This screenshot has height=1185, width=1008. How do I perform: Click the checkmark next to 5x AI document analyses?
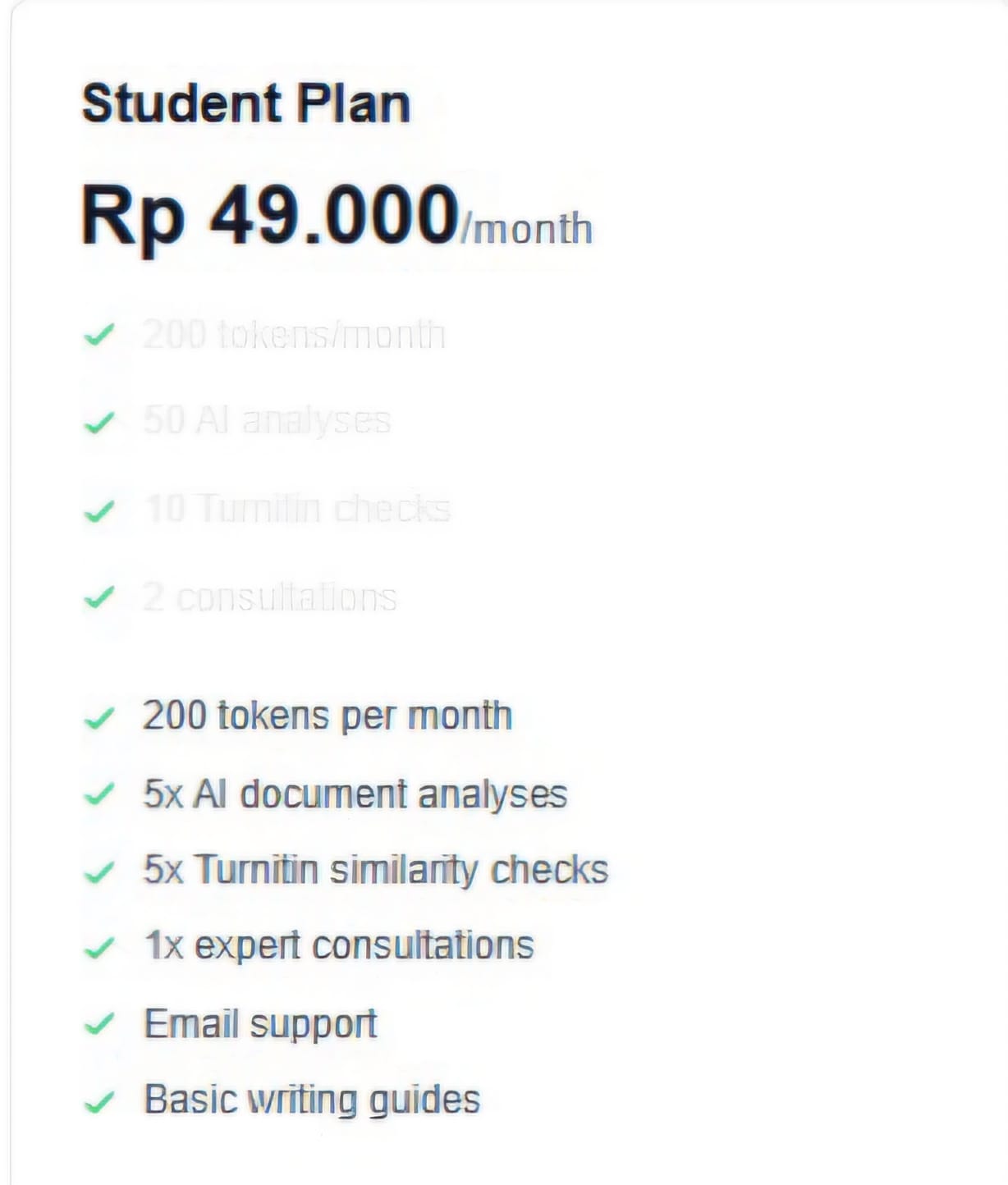click(x=99, y=794)
